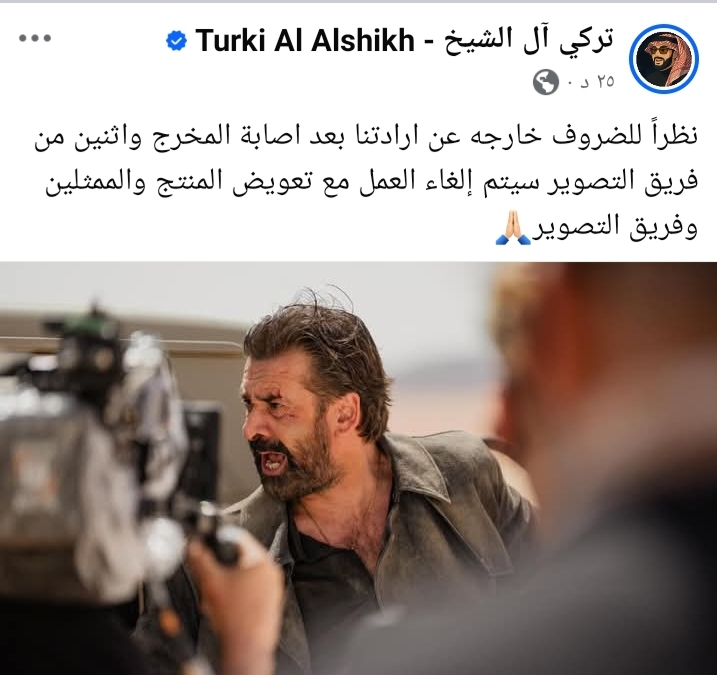Open the page via English name Turki Al Alshikh
This screenshot has height=675, width=717.
click(x=305, y=40)
